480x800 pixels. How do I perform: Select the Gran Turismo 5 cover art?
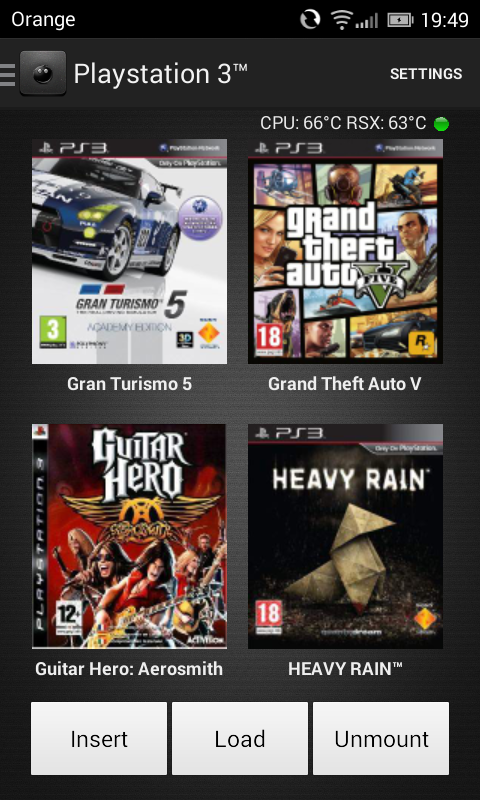tap(130, 252)
